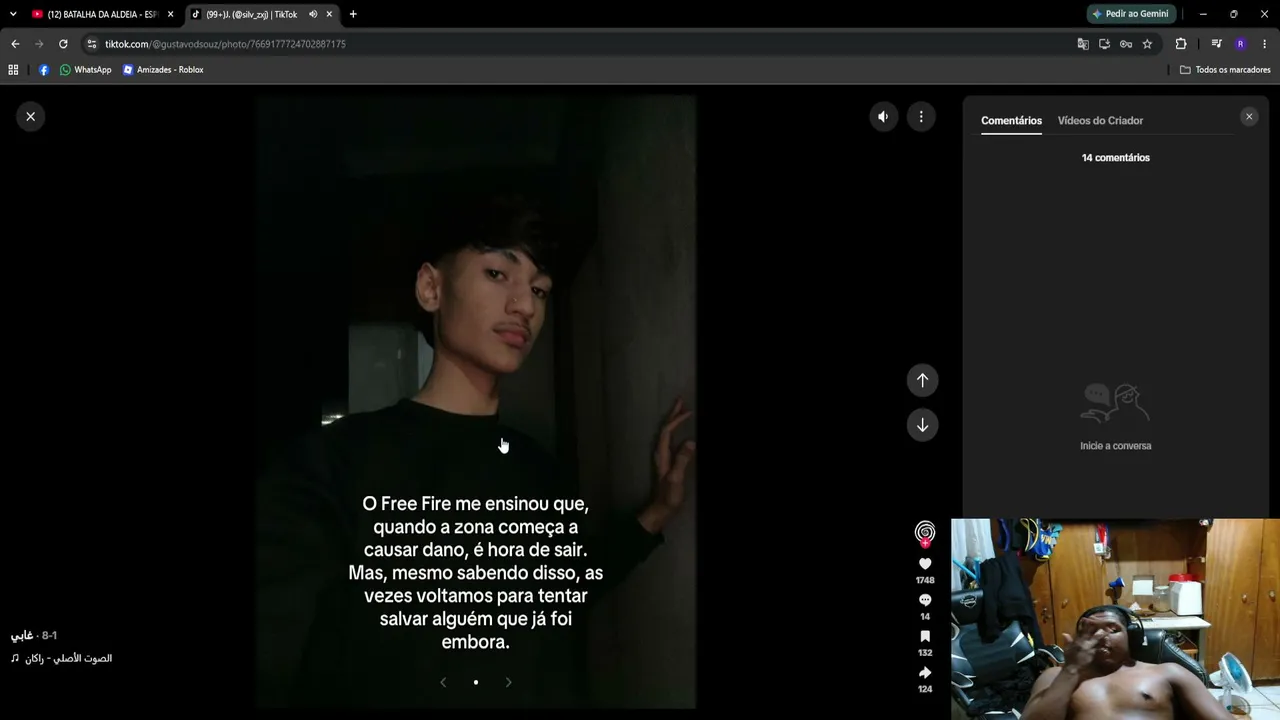Select the photo slide indicator dot
Image resolution: width=1280 pixels, height=720 pixels.
tap(476, 682)
